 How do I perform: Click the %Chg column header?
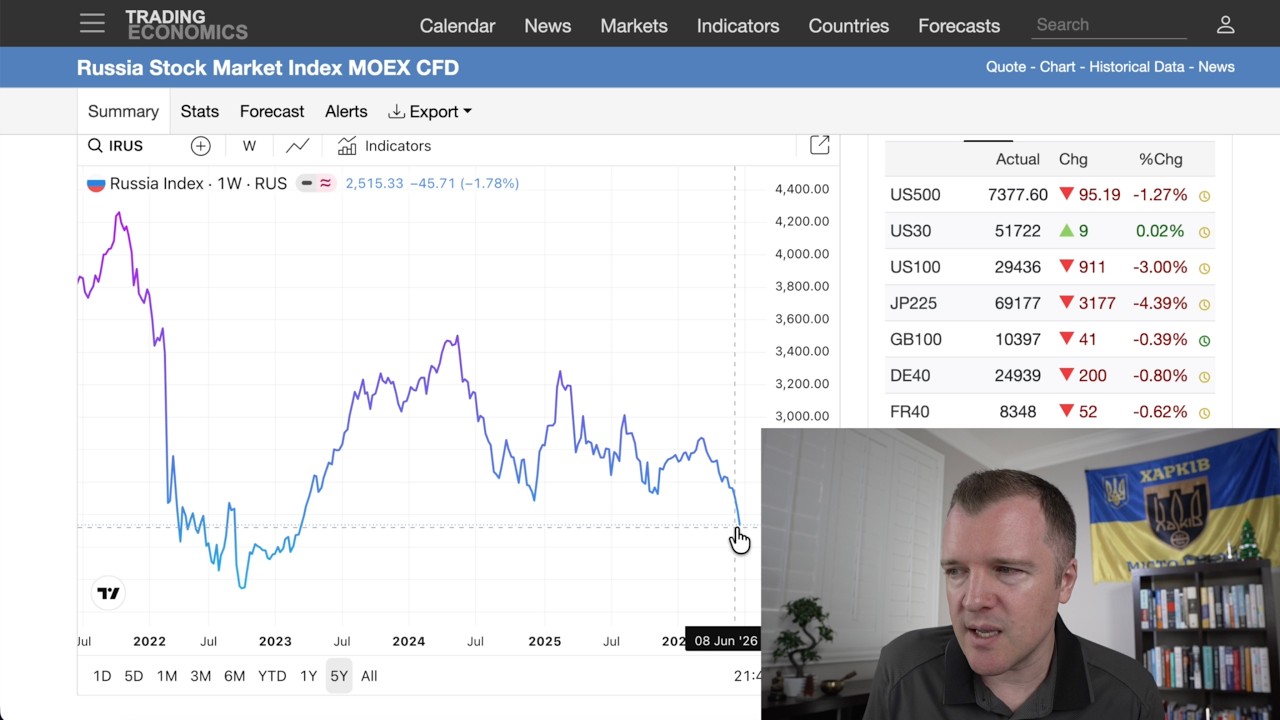tap(1160, 159)
